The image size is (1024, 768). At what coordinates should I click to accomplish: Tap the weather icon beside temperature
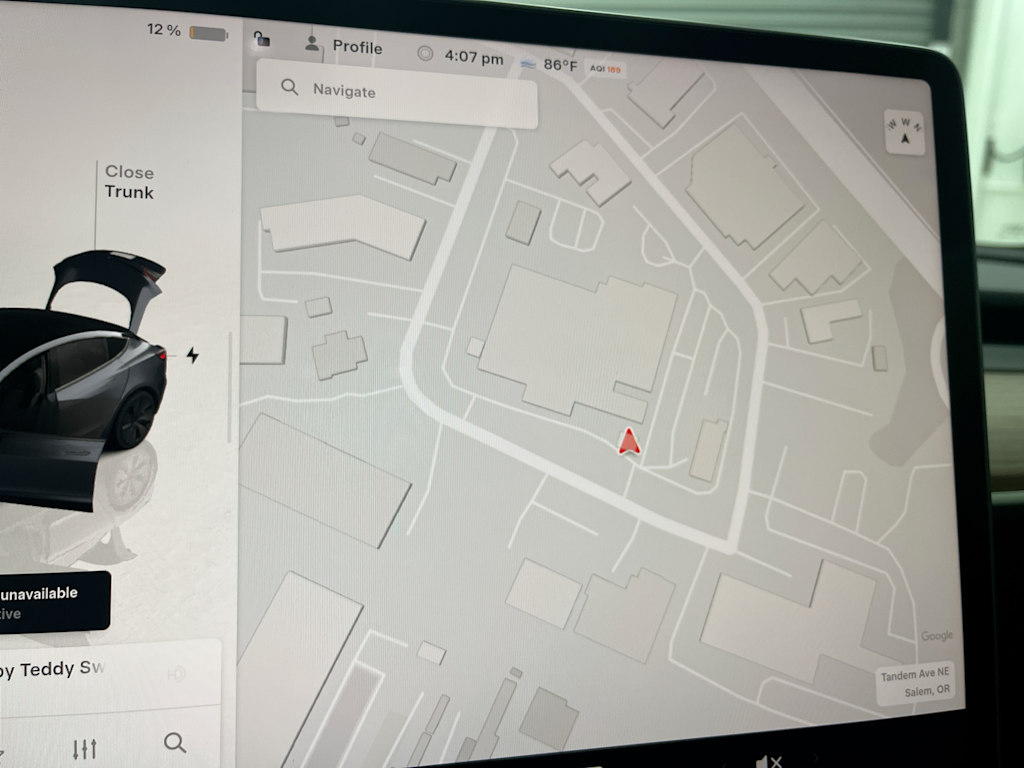[x=527, y=64]
